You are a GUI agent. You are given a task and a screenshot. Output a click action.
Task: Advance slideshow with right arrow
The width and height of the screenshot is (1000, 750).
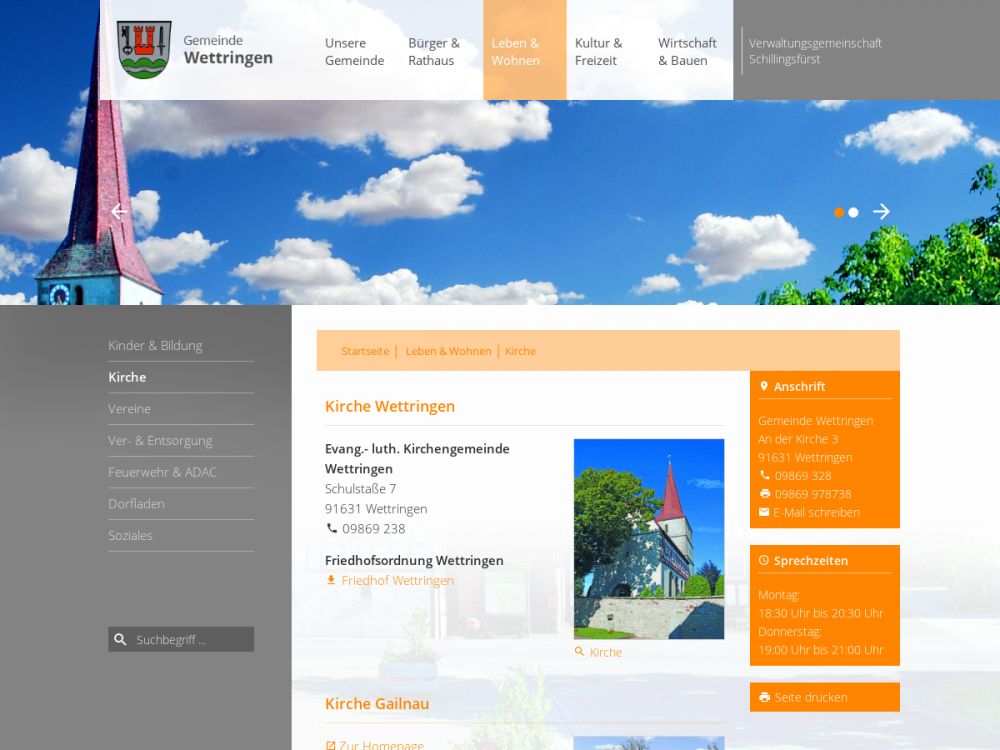(x=881, y=211)
